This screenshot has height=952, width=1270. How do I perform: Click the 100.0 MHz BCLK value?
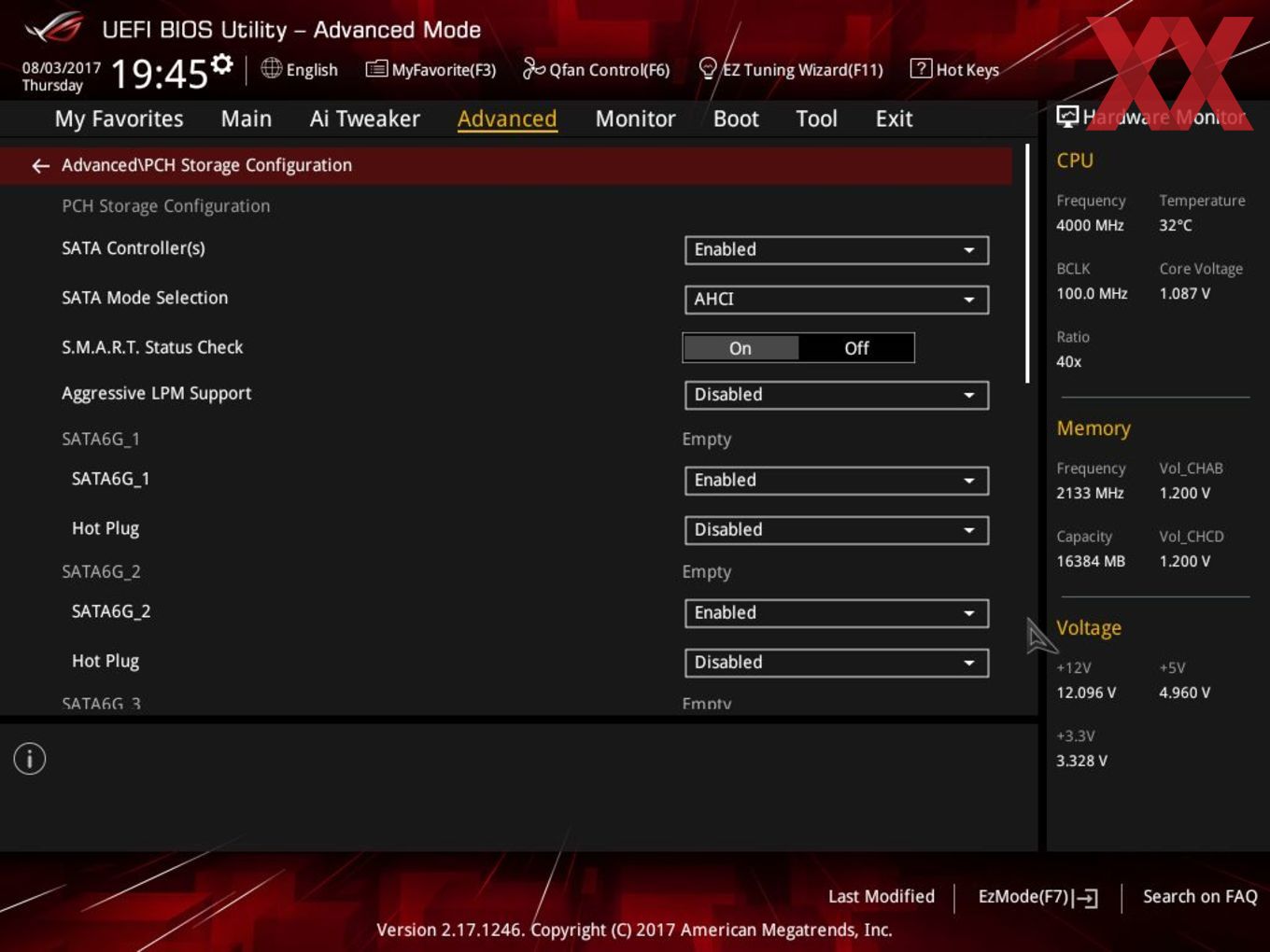[x=1092, y=293]
